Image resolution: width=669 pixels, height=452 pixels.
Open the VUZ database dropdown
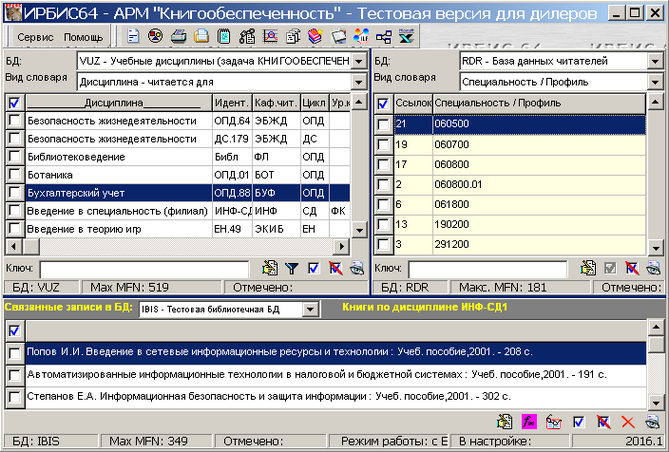click(x=359, y=61)
